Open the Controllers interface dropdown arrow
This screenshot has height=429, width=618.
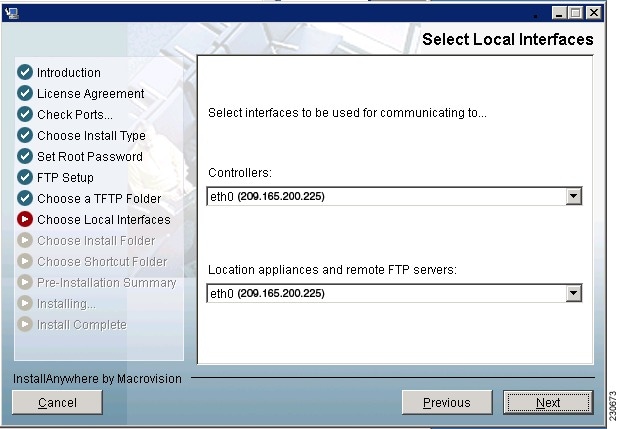[573, 196]
